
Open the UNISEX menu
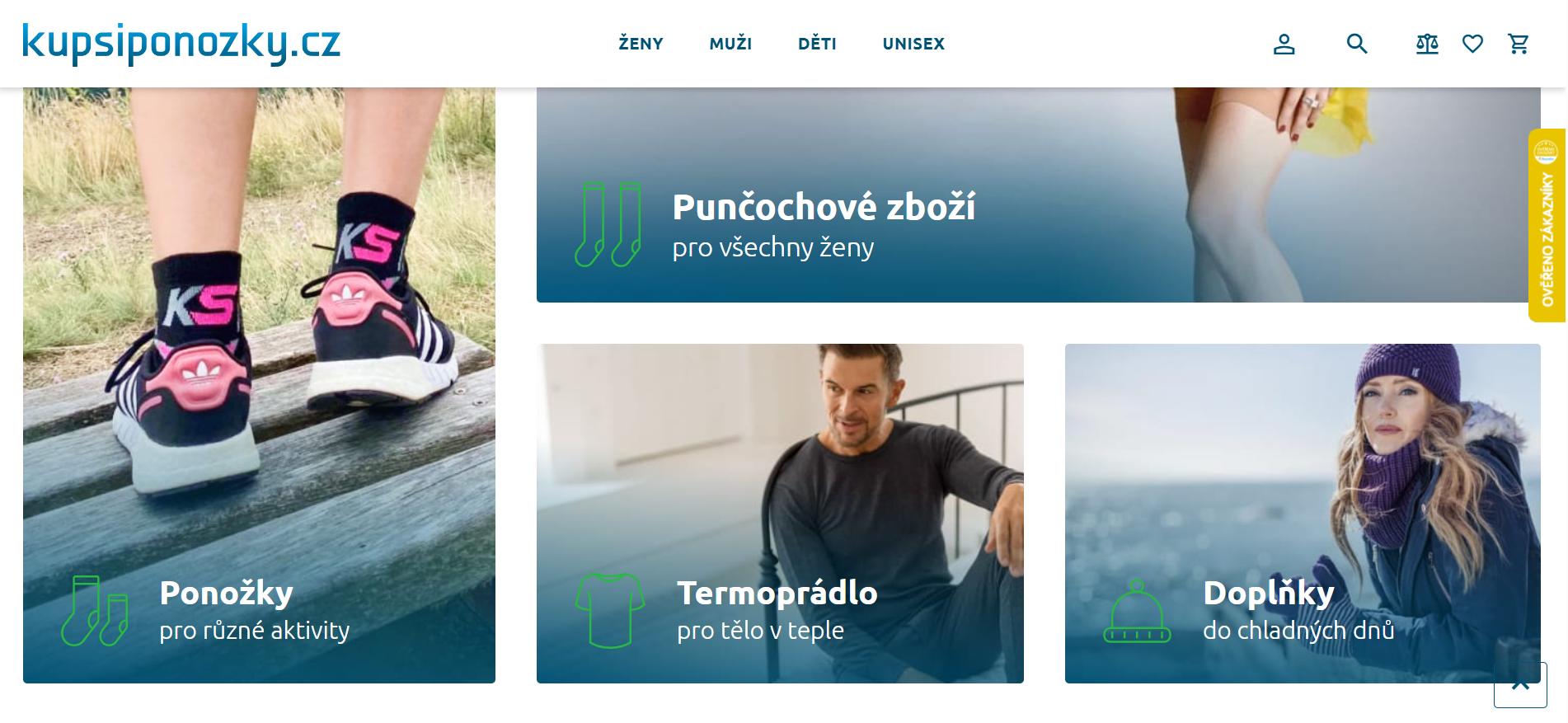tap(913, 44)
